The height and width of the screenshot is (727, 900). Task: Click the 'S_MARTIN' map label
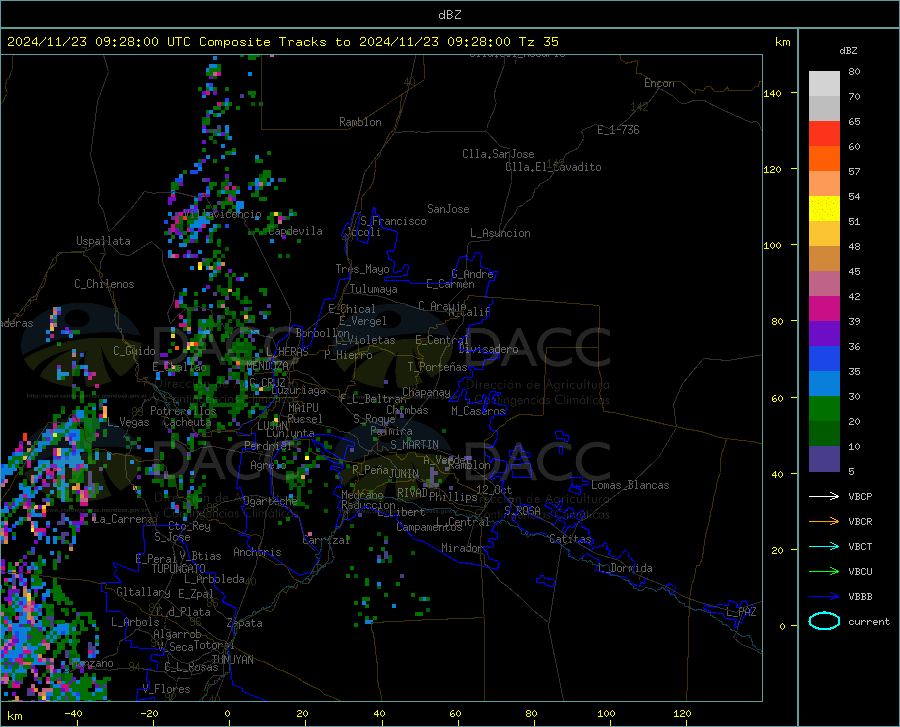(414, 445)
